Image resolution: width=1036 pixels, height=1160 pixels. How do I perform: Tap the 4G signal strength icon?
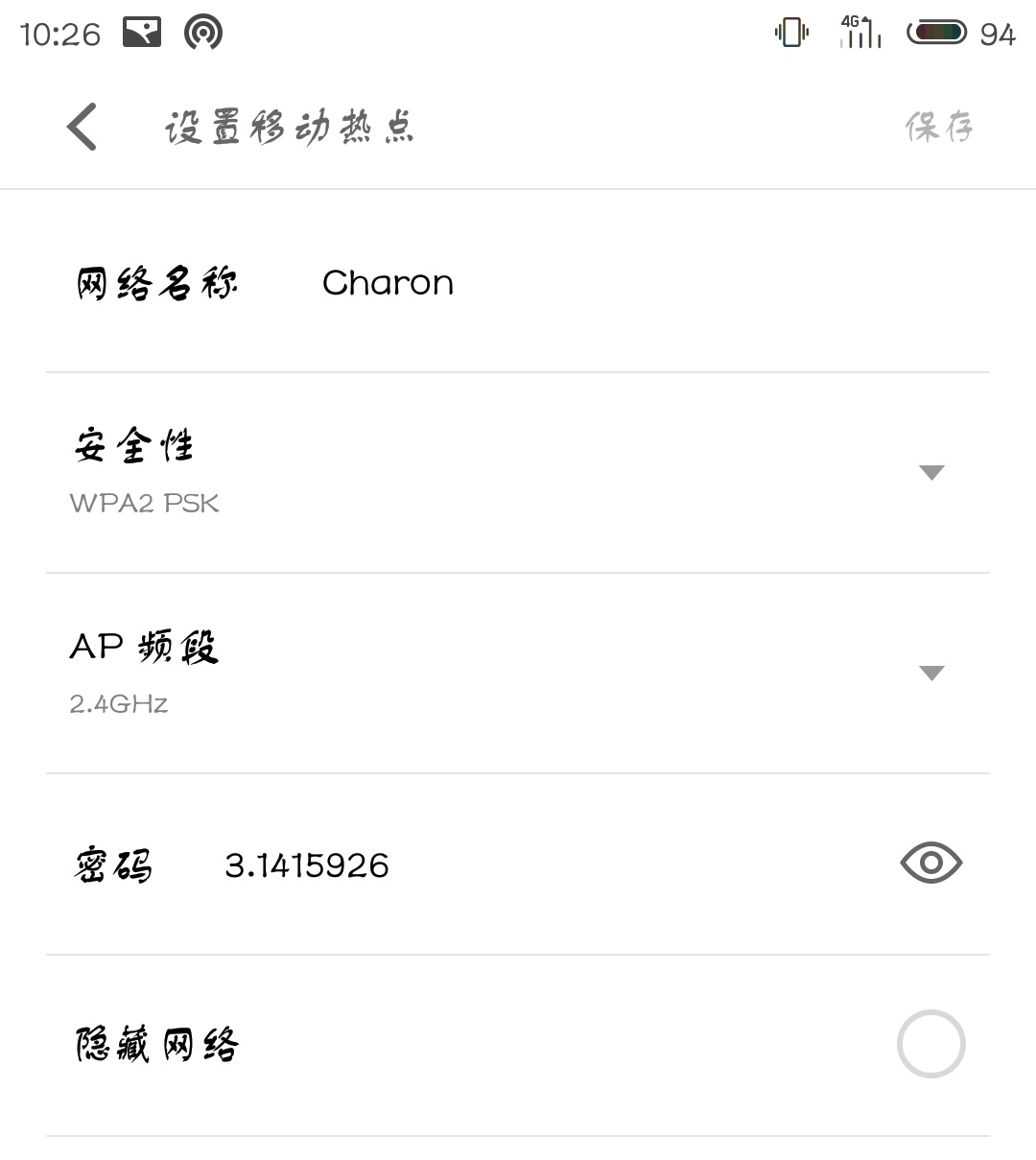[859, 33]
